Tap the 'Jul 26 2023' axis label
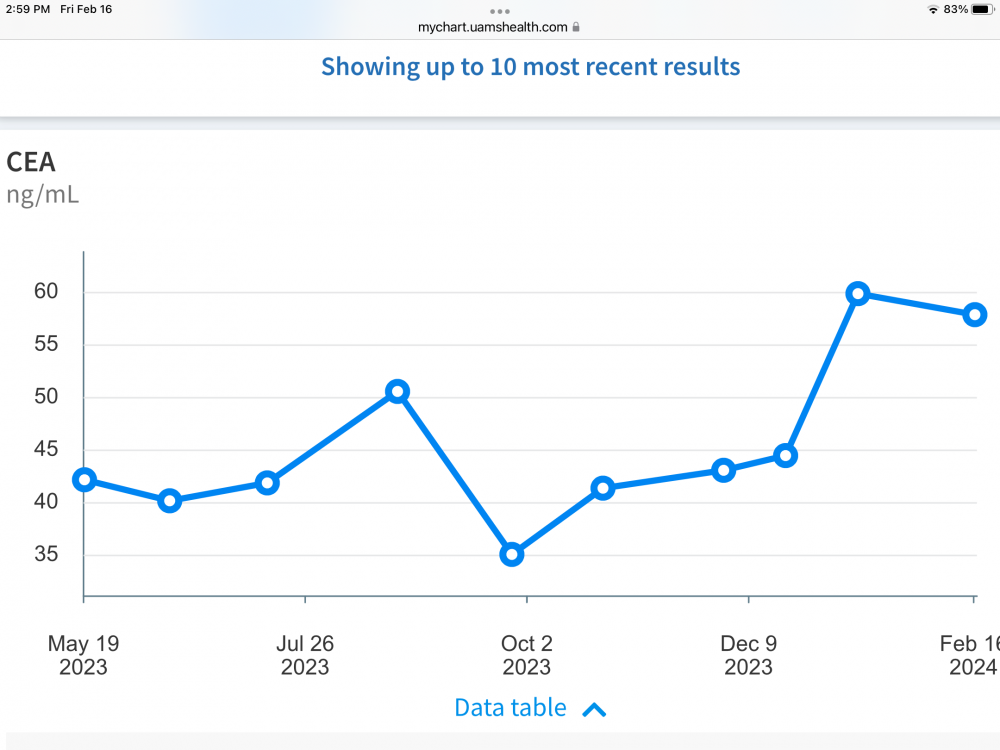 coord(305,655)
